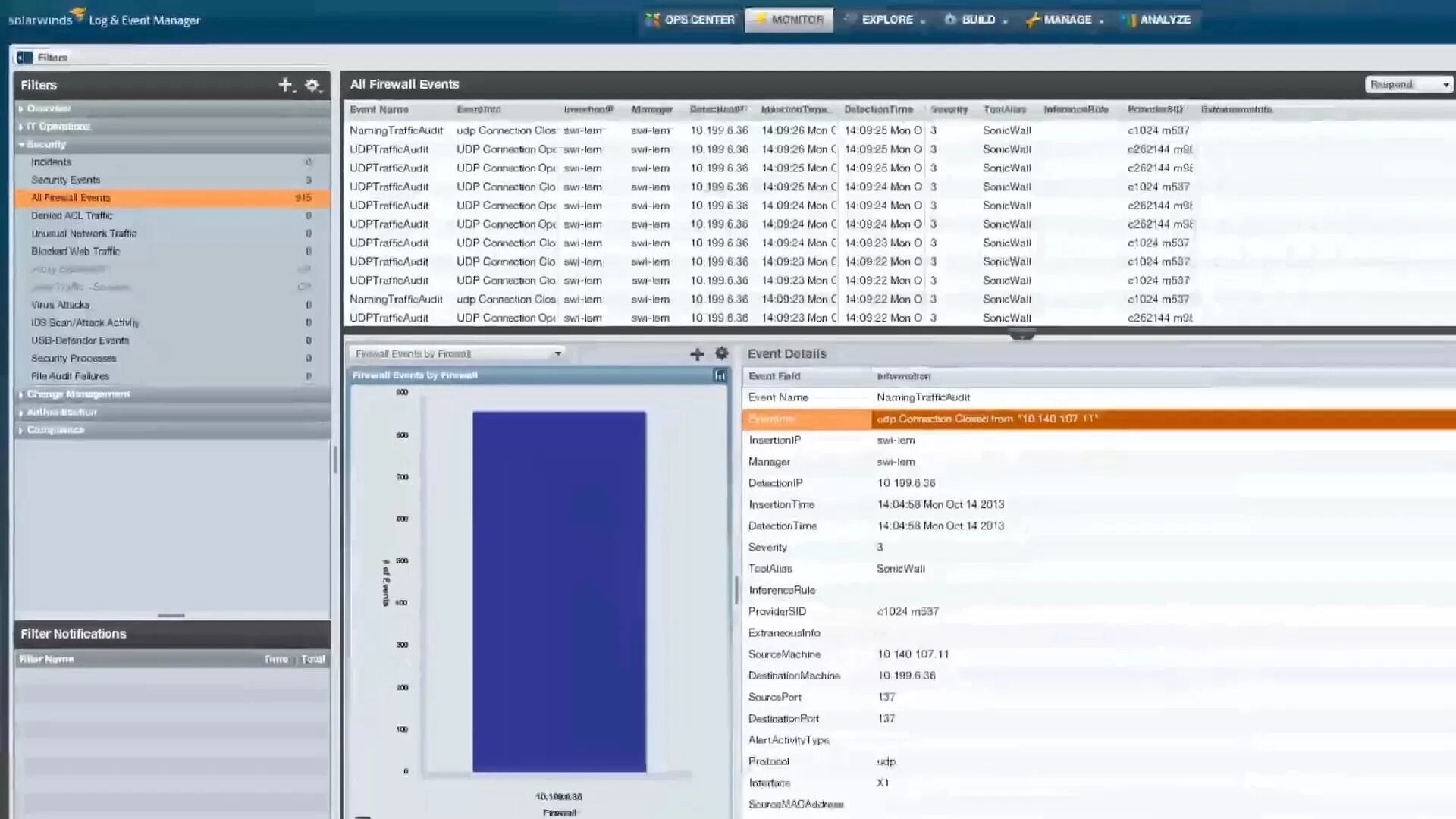Viewport: 1456px width, 819px height.
Task: Open the Analyze section
Action: 1157,20
